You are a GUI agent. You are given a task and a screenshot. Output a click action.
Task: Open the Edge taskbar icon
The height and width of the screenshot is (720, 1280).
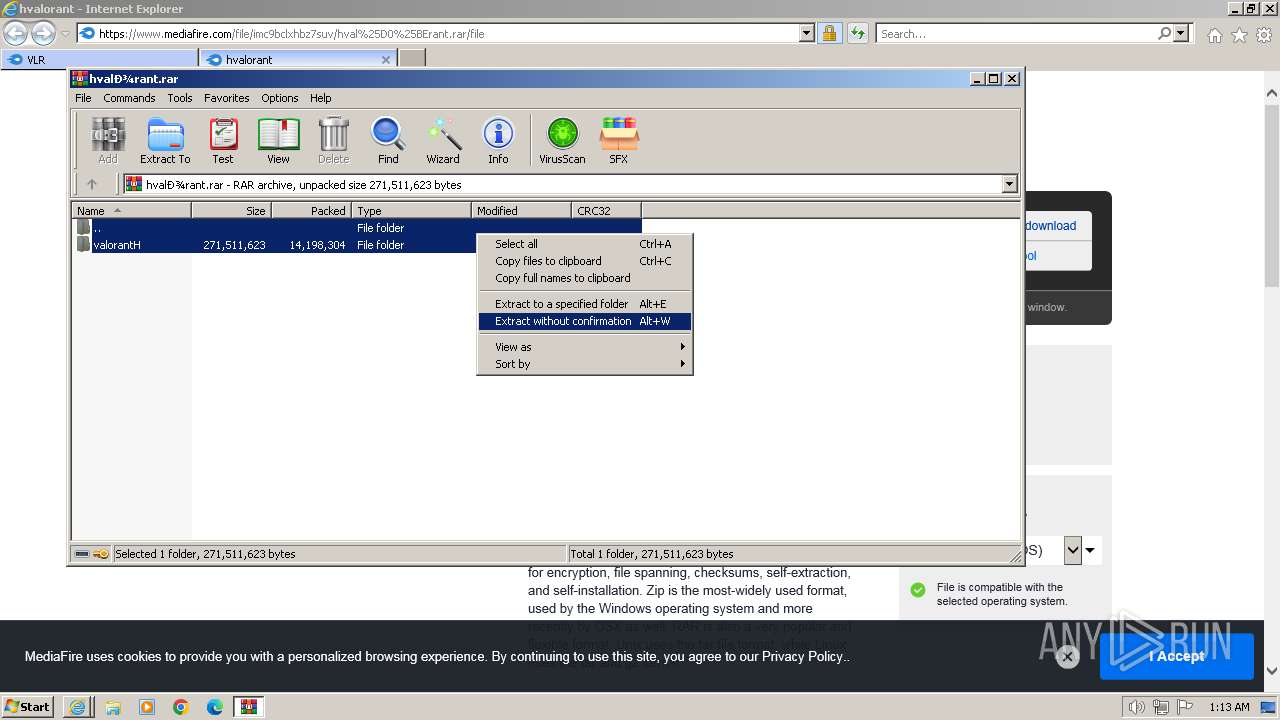click(x=215, y=707)
